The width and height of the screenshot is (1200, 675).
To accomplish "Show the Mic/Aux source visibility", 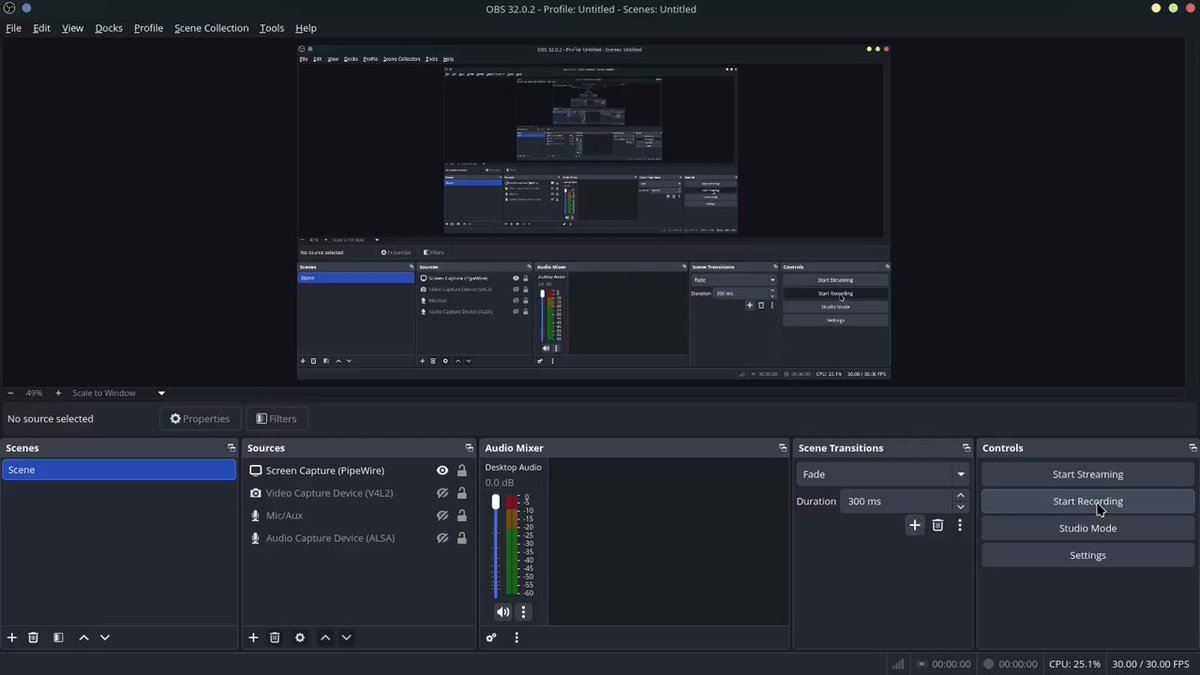I will point(442,516).
